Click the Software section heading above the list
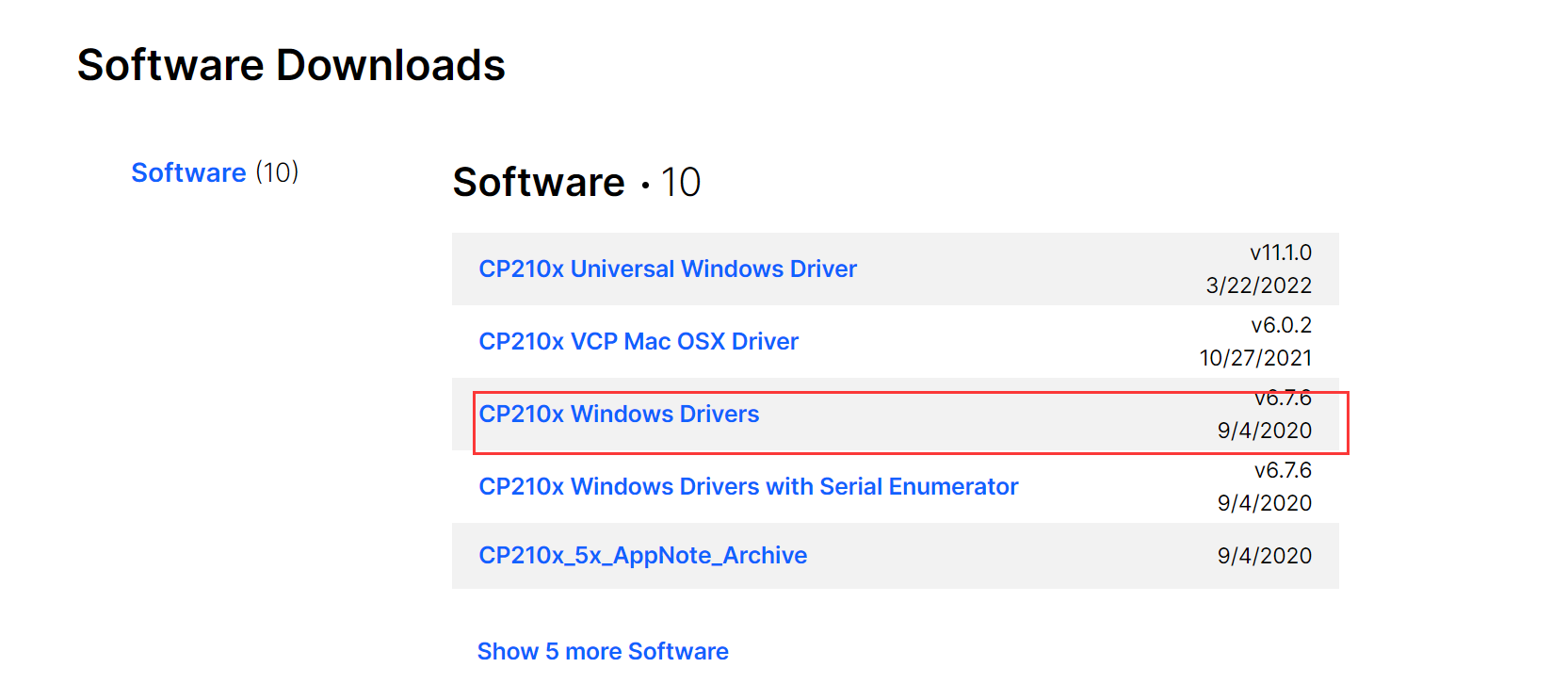The image size is (1568, 700). tap(539, 182)
